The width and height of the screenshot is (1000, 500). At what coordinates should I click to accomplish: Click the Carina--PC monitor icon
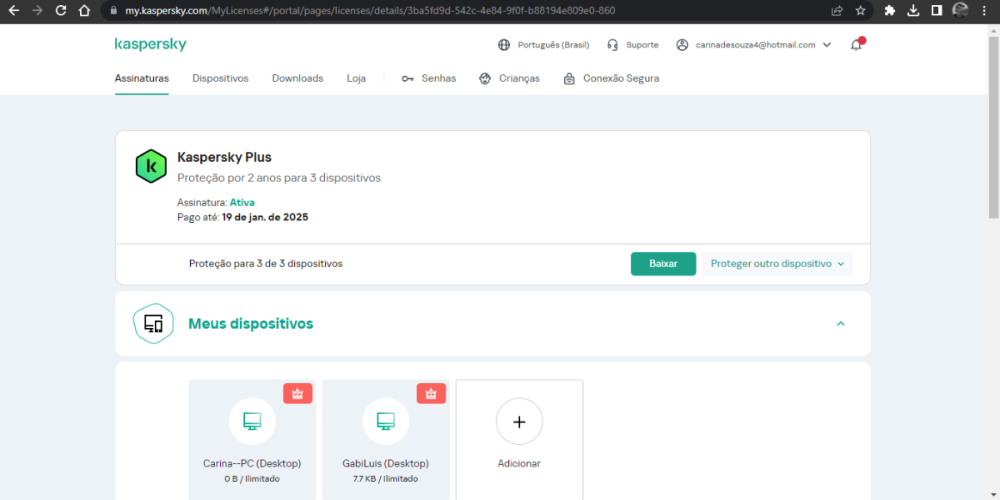tap(253, 421)
